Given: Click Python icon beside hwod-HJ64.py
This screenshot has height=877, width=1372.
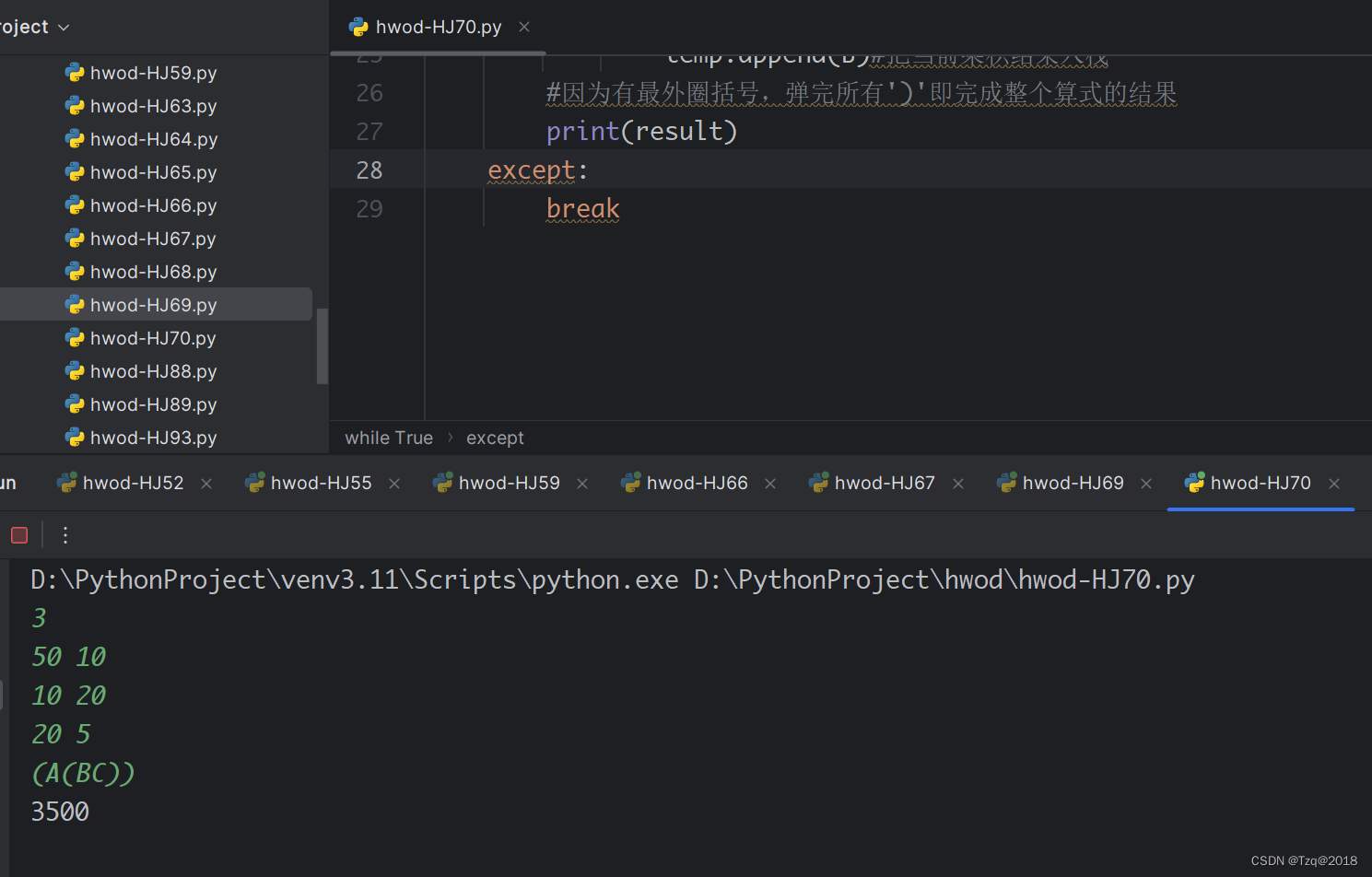Looking at the screenshot, I should click(75, 139).
